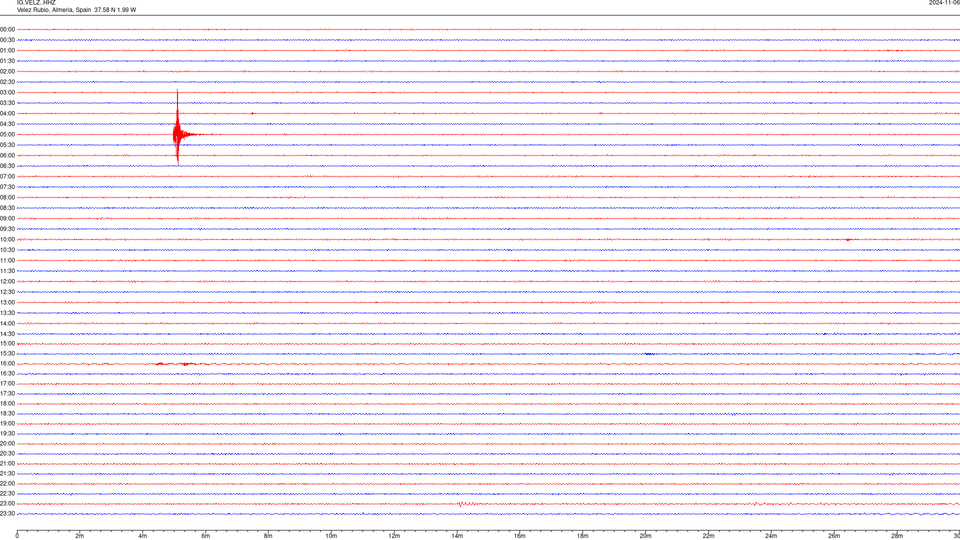Click the station location text 'Velez Rubio, Almeria, Spain'
The width and height of the screenshot is (960, 540).
pos(54,10)
